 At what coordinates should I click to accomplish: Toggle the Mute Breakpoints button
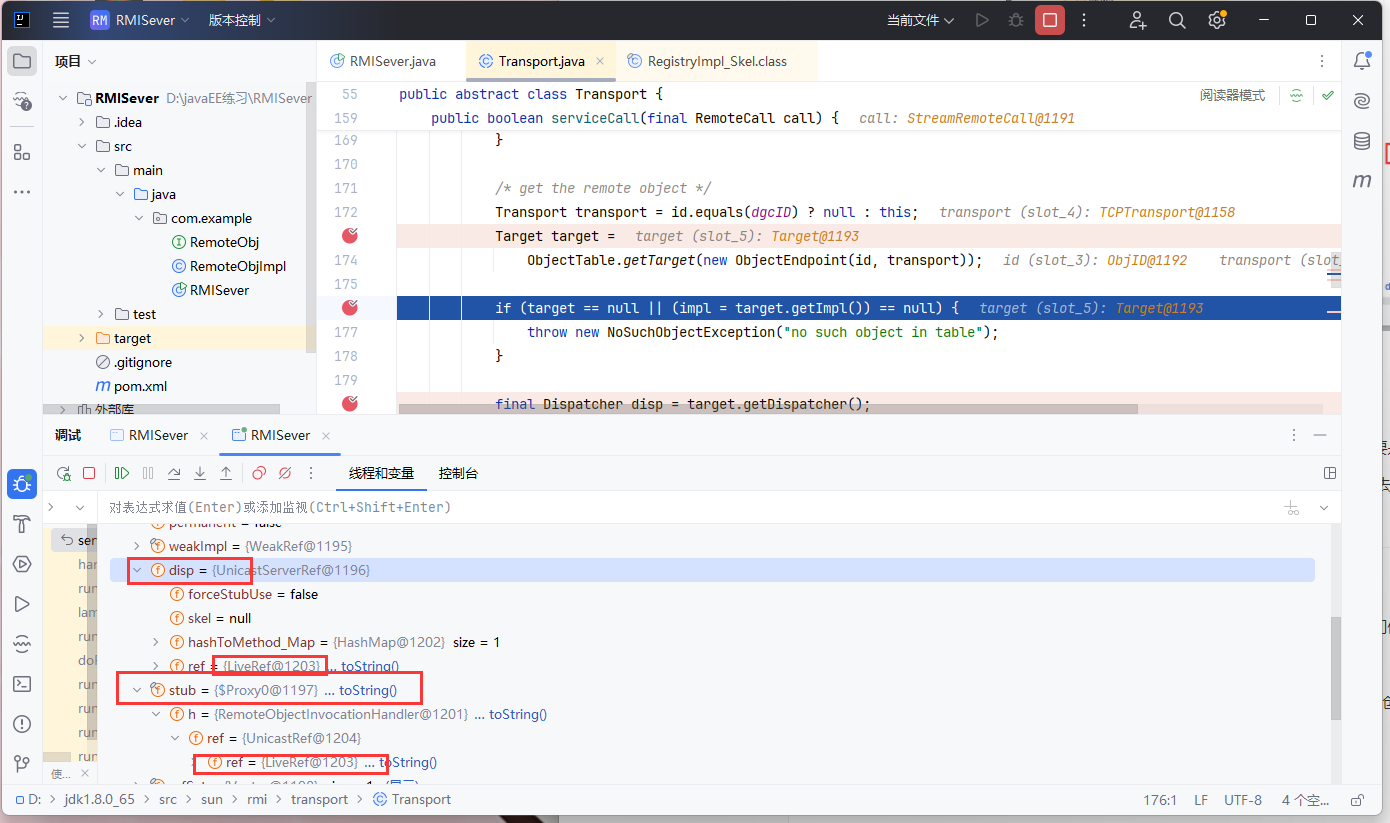pyautogui.click(x=285, y=473)
